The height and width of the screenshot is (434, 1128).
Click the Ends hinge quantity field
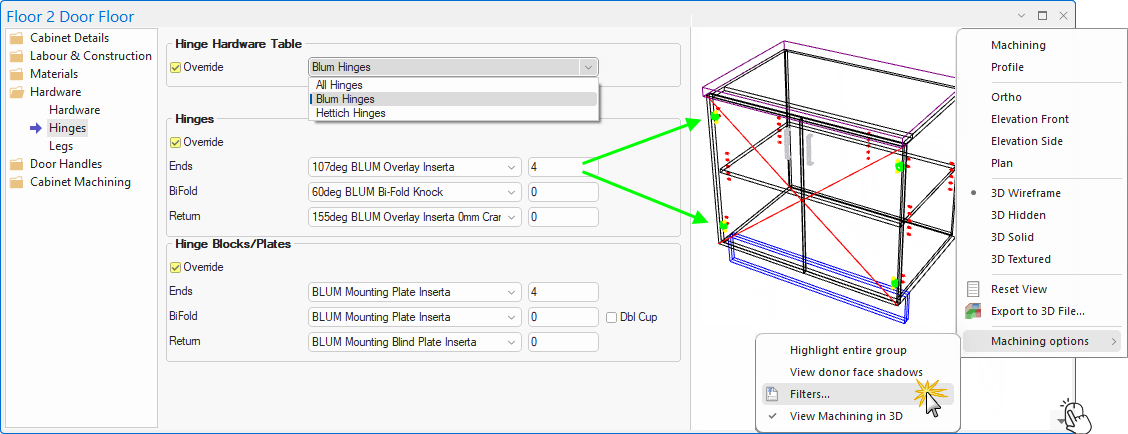(563, 167)
